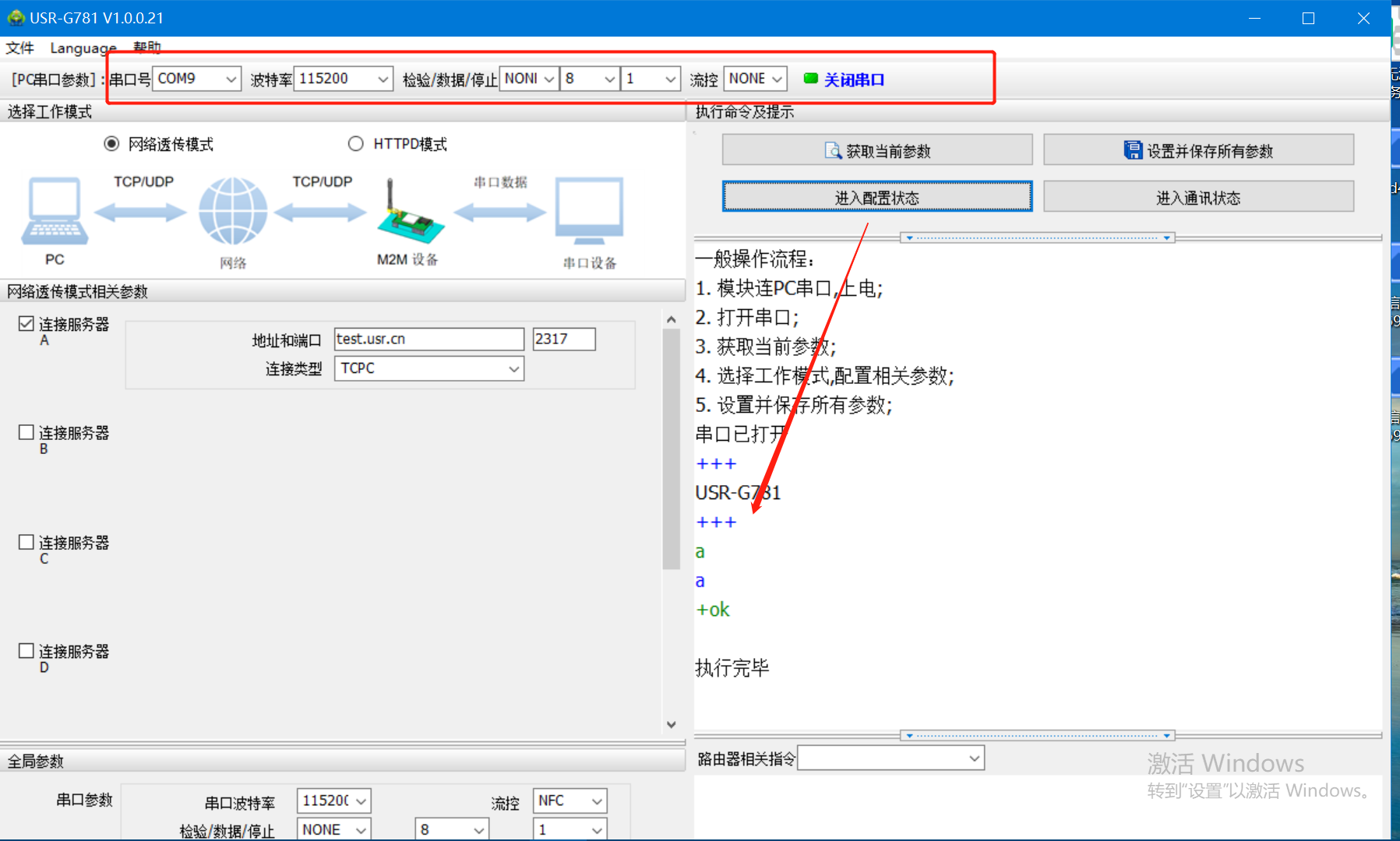The height and width of the screenshot is (841, 1400).
Task: Expand the 115200 baud rate dropdown
Action: point(383,79)
